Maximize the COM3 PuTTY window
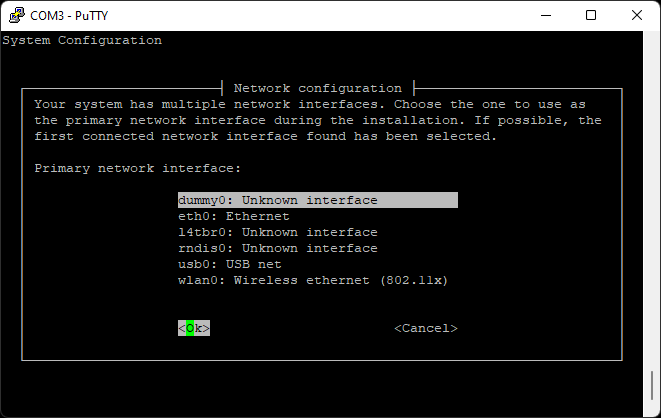Image resolution: width=661 pixels, height=418 pixels. tap(591, 15)
